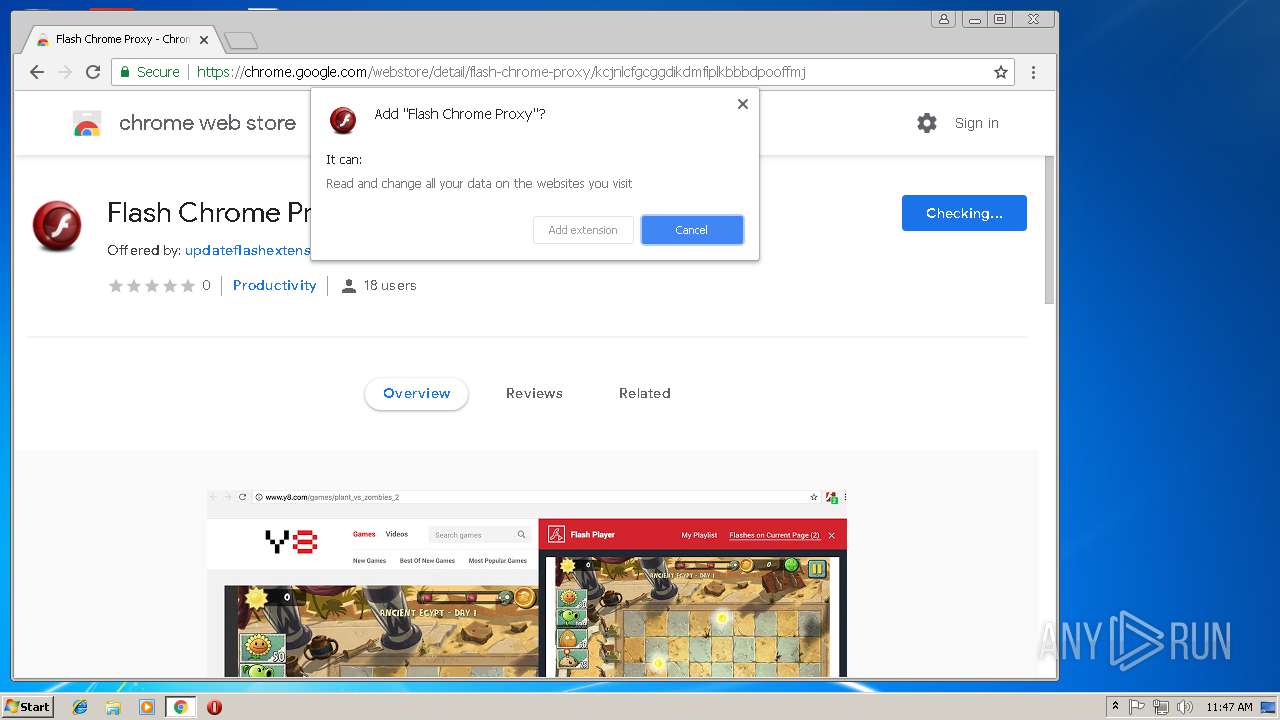The height and width of the screenshot is (720, 1280).
Task: Open Internet Explorer from taskbar
Action: click(x=80, y=707)
